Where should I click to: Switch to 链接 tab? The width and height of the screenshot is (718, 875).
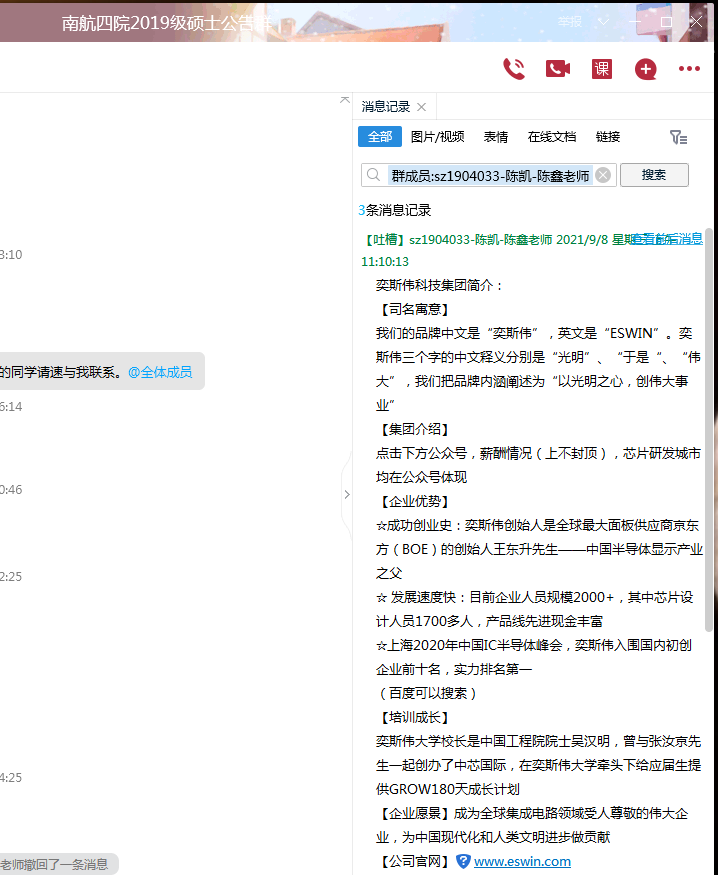[608, 137]
